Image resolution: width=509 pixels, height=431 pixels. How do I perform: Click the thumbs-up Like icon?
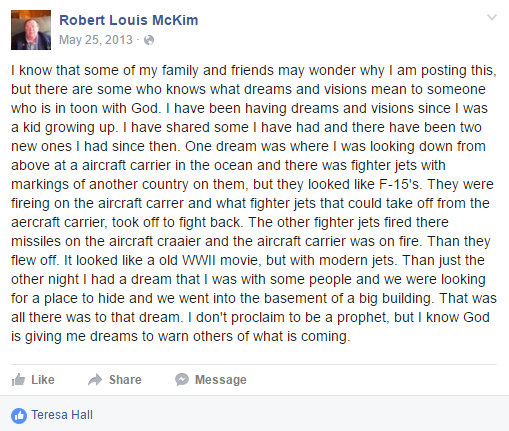[x=18, y=380]
